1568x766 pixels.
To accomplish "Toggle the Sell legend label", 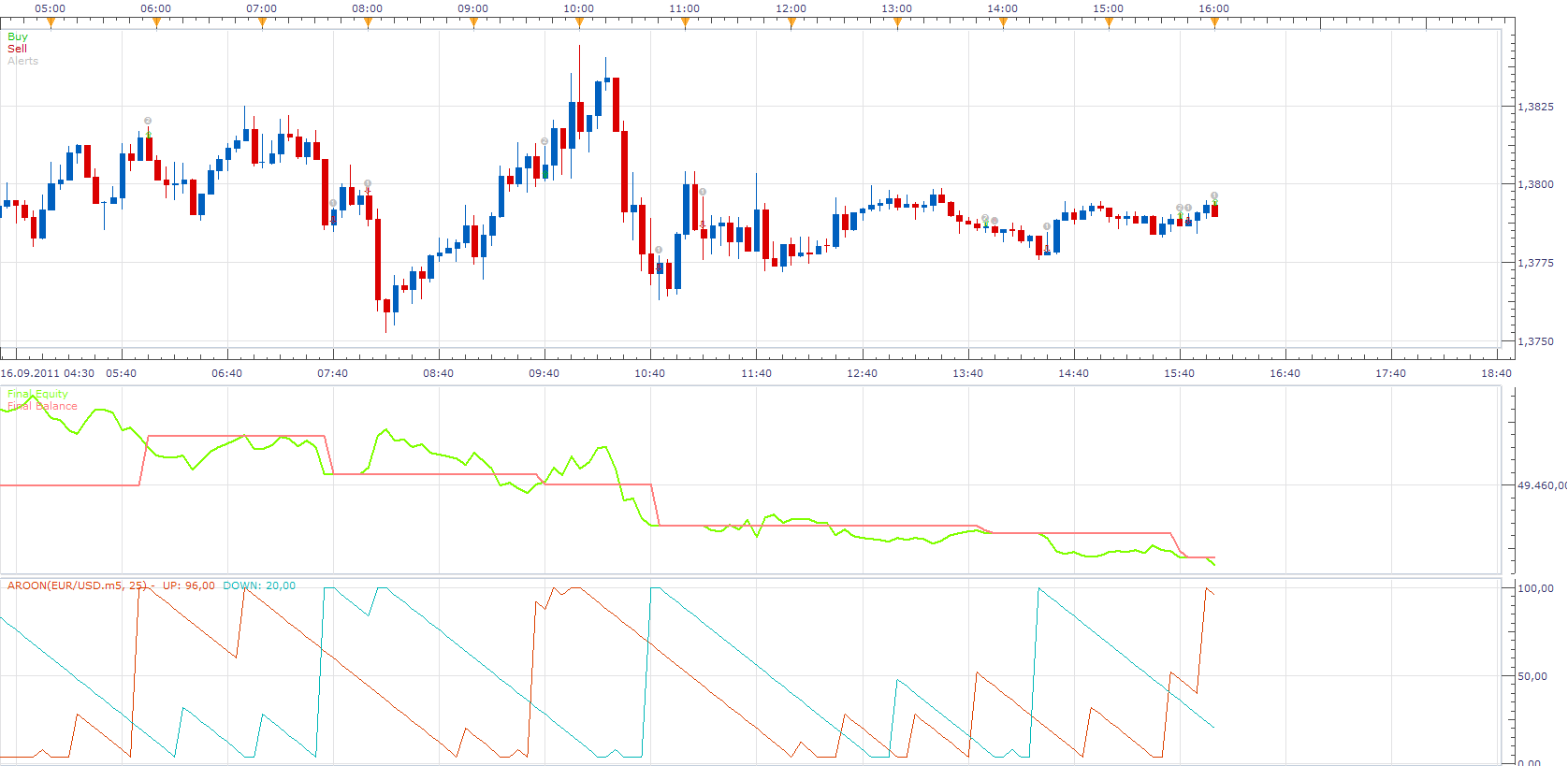I will (x=17, y=49).
